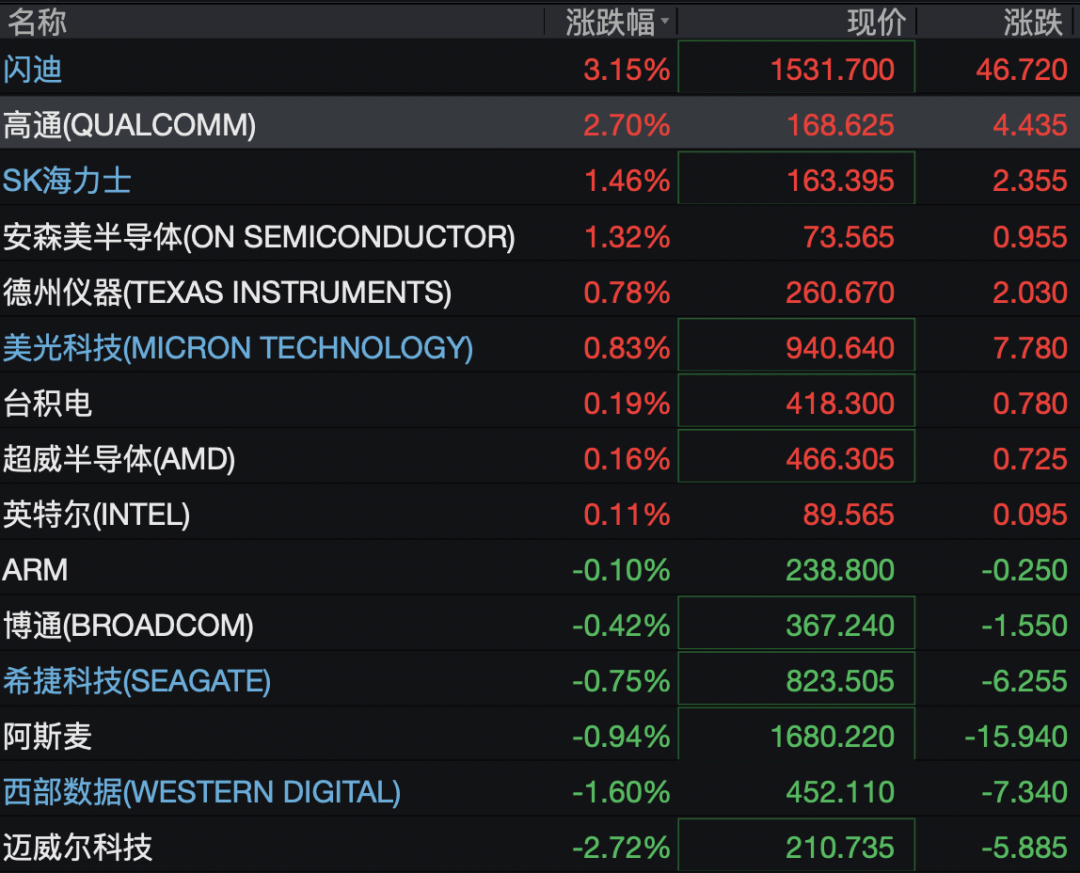Click the -0.75% change percentage
Viewport: 1080px width, 873px height.
(x=621, y=681)
